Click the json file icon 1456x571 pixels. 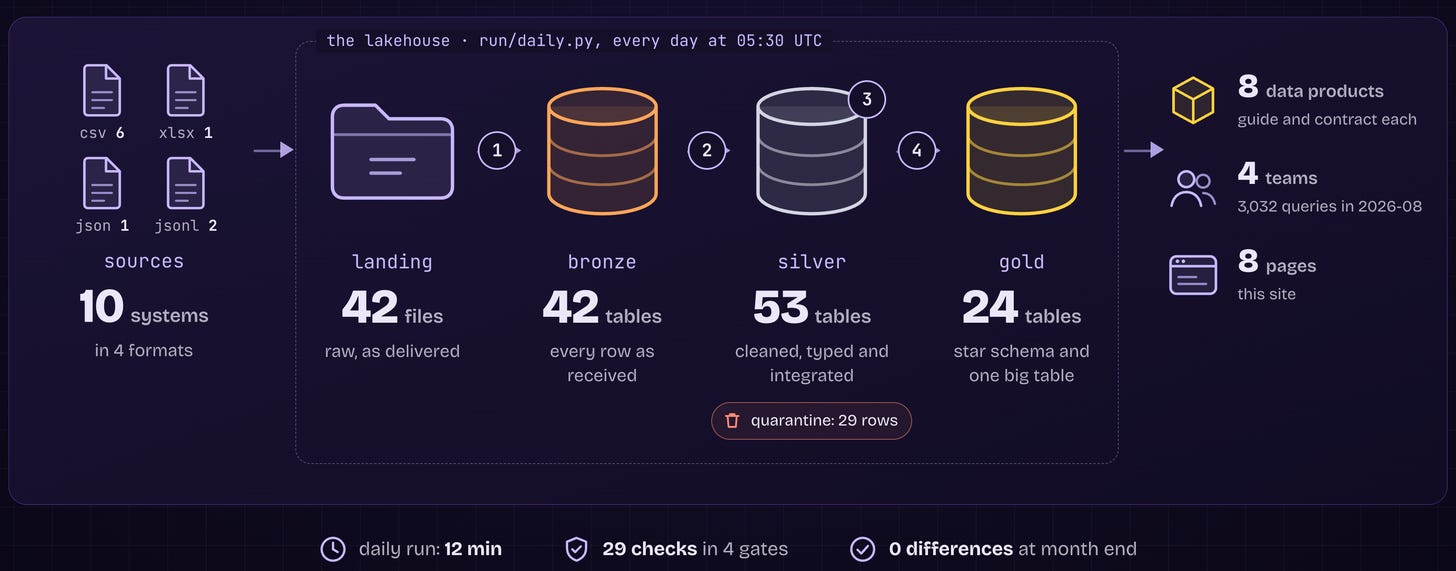[x=102, y=183]
